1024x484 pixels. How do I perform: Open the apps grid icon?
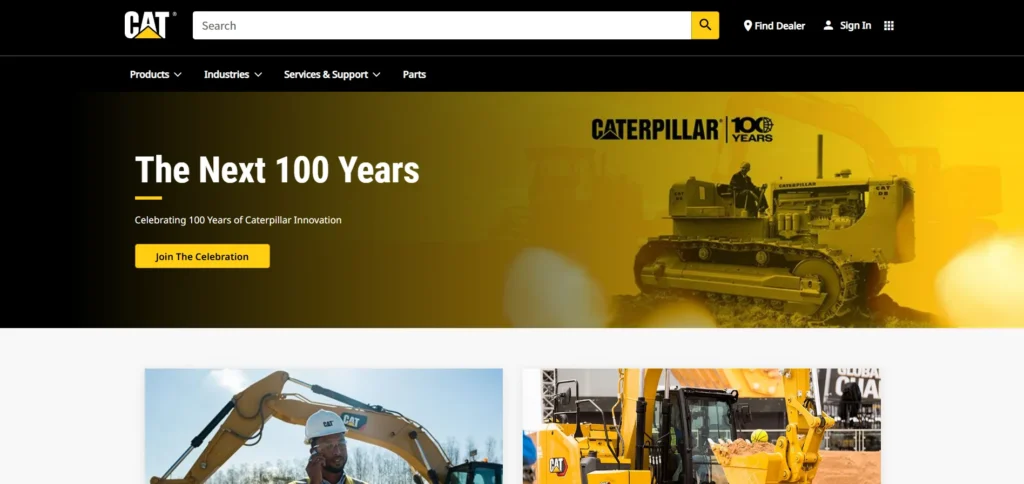point(889,25)
